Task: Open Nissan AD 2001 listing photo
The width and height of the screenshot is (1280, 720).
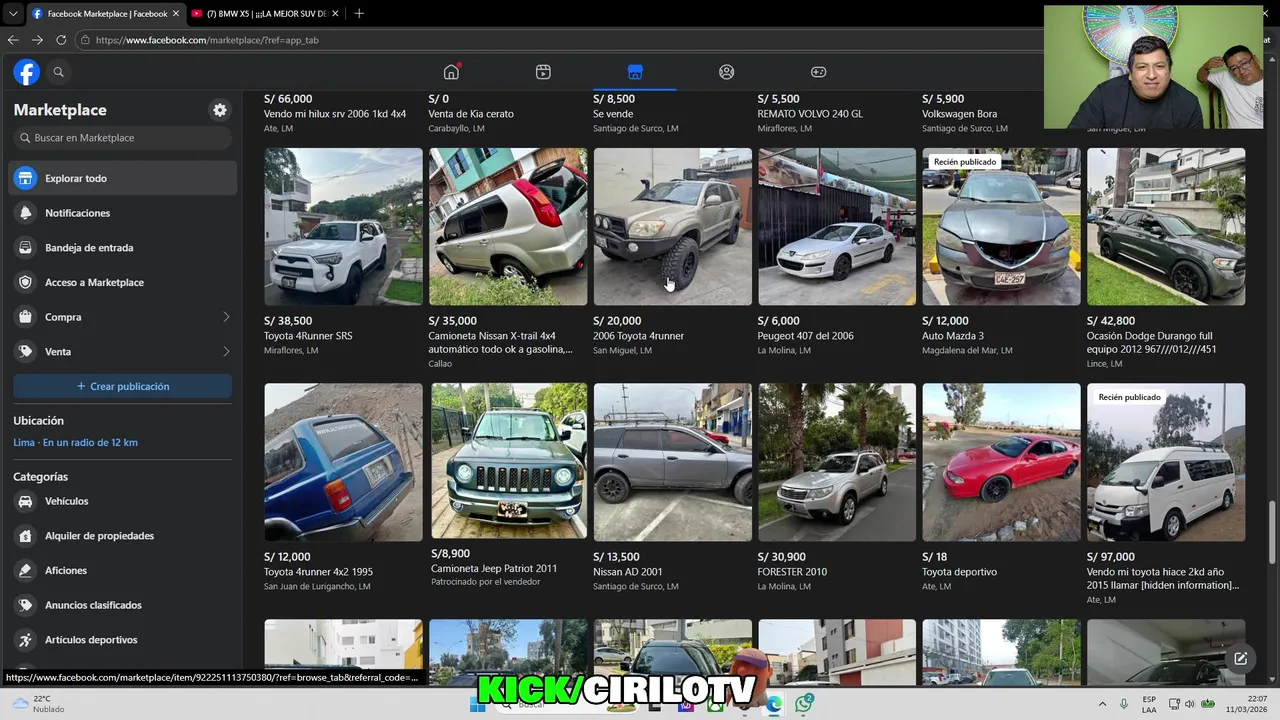Action: pyautogui.click(x=672, y=462)
